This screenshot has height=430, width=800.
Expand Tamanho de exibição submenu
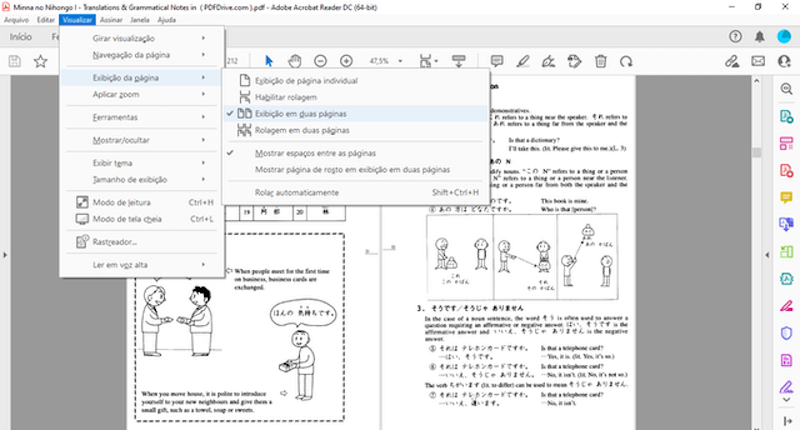141,180
